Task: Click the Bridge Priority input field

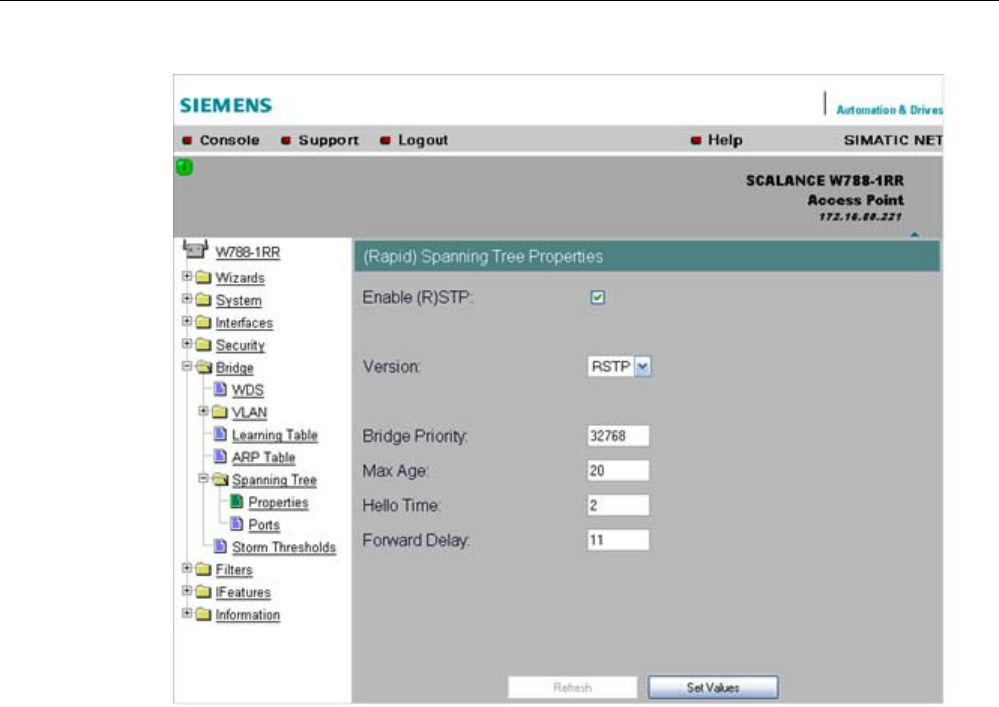Action: tap(618, 436)
